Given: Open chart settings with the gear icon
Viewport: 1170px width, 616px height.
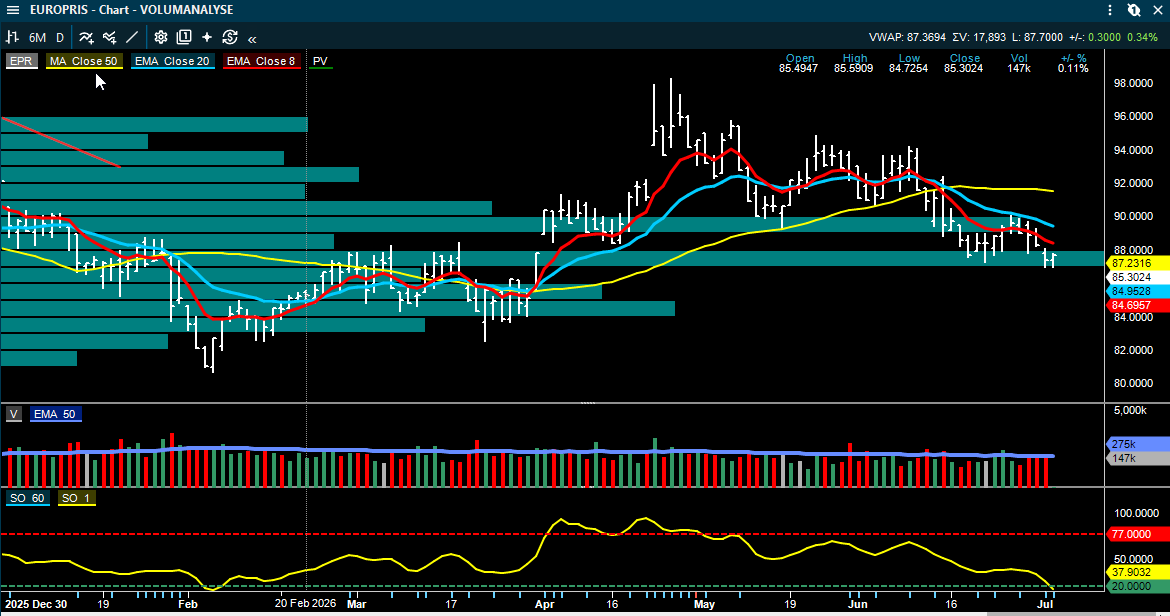Looking at the screenshot, I should coord(160,37).
